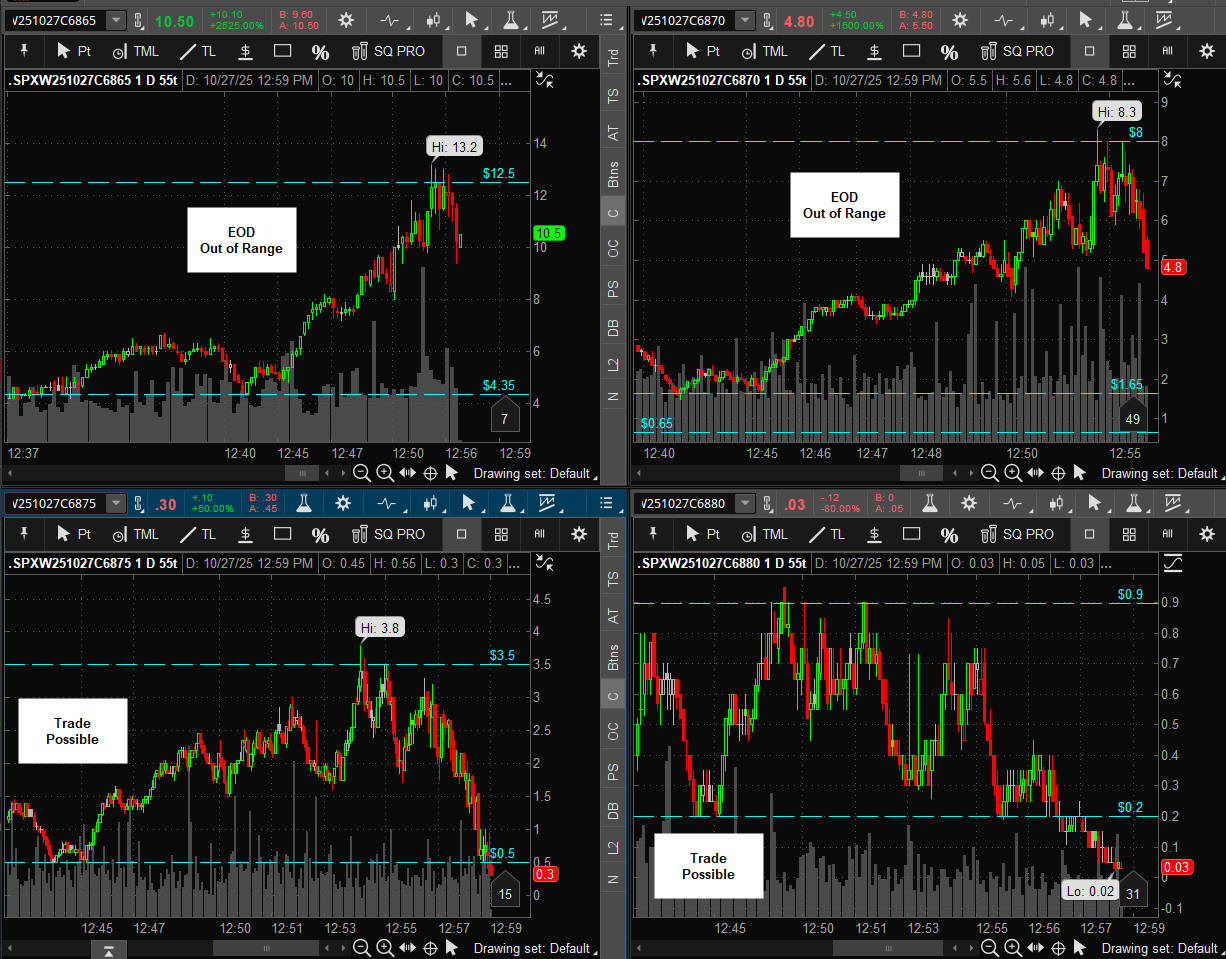
Task: Select grid layout in C6875 toolbar
Action: tap(501, 535)
